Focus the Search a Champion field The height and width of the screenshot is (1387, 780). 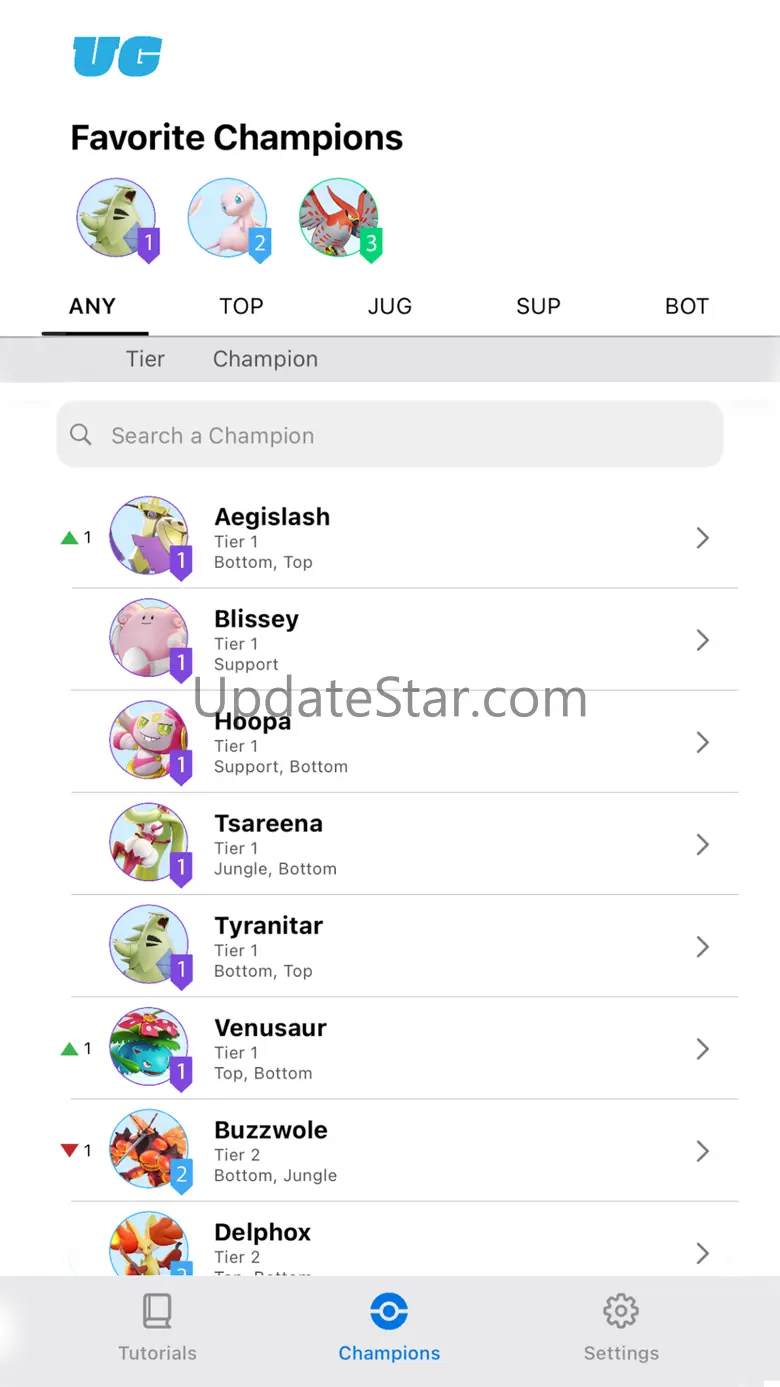(390, 434)
